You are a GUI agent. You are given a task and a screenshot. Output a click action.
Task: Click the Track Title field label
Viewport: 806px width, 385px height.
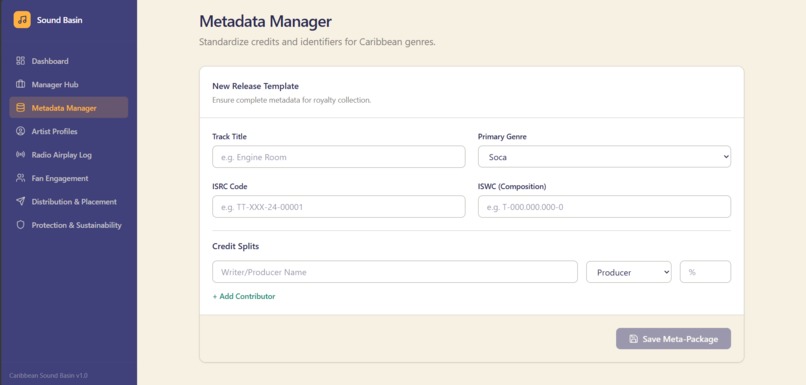point(229,137)
